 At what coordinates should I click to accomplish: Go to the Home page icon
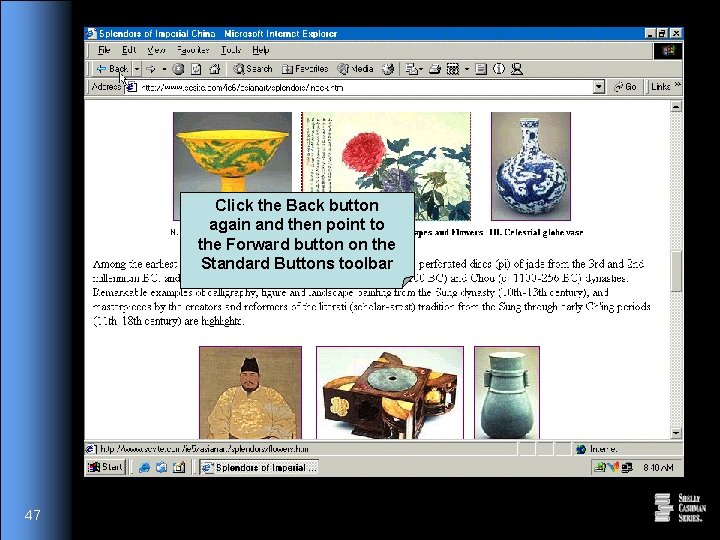point(214,69)
